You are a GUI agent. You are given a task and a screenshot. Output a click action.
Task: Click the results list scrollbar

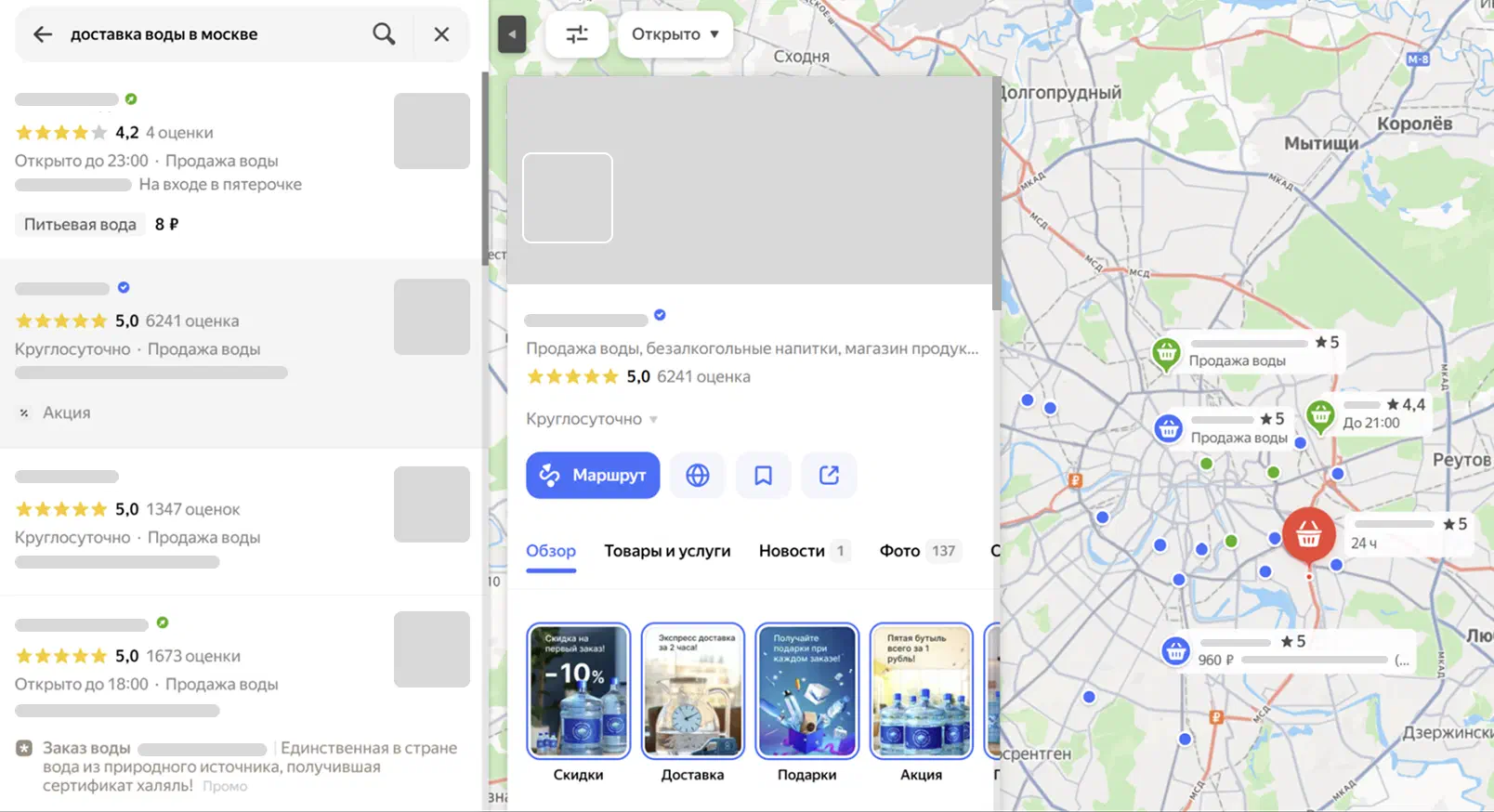tap(485, 169)
